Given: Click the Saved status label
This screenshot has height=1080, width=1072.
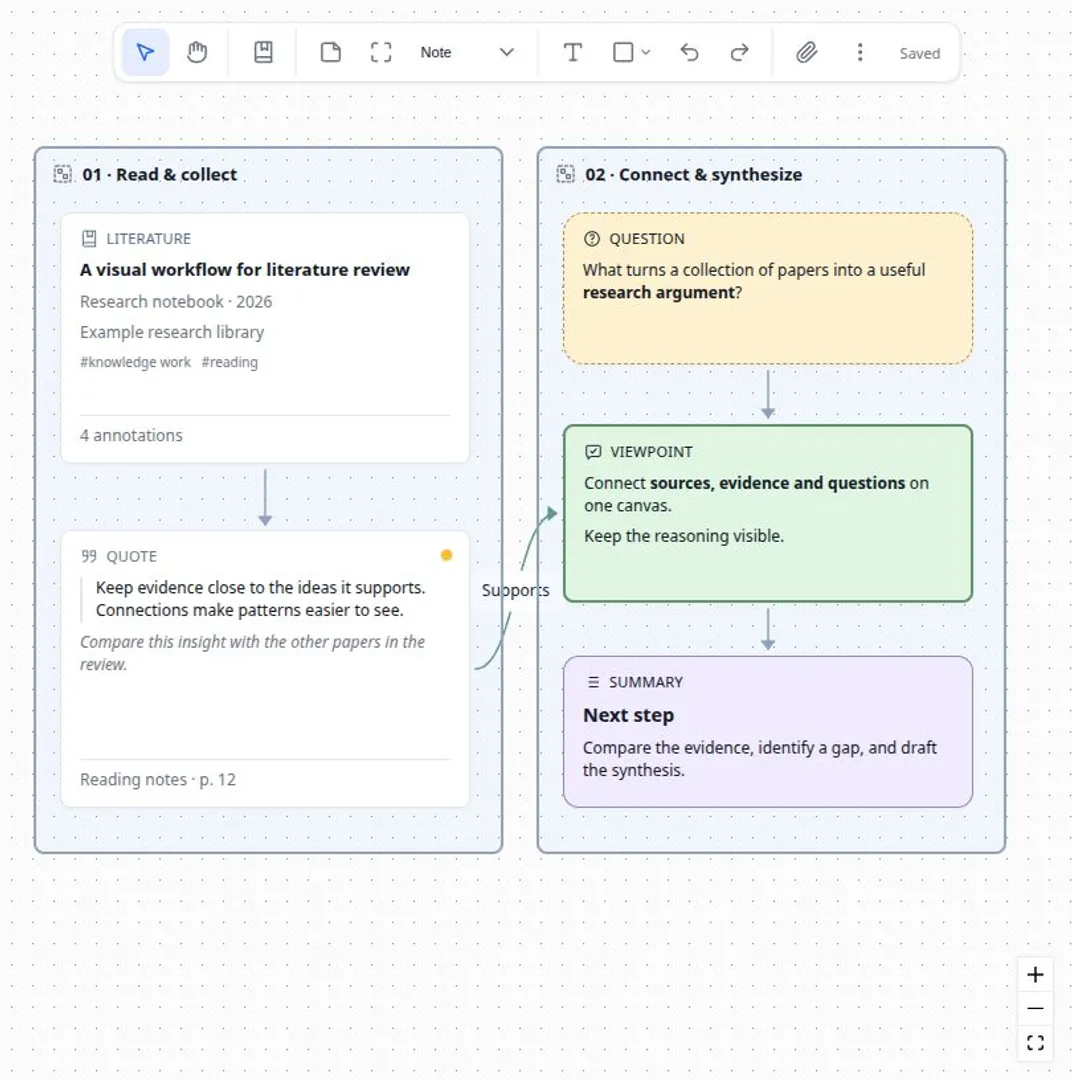Looking at the screenshot, I should click(920, 53).
